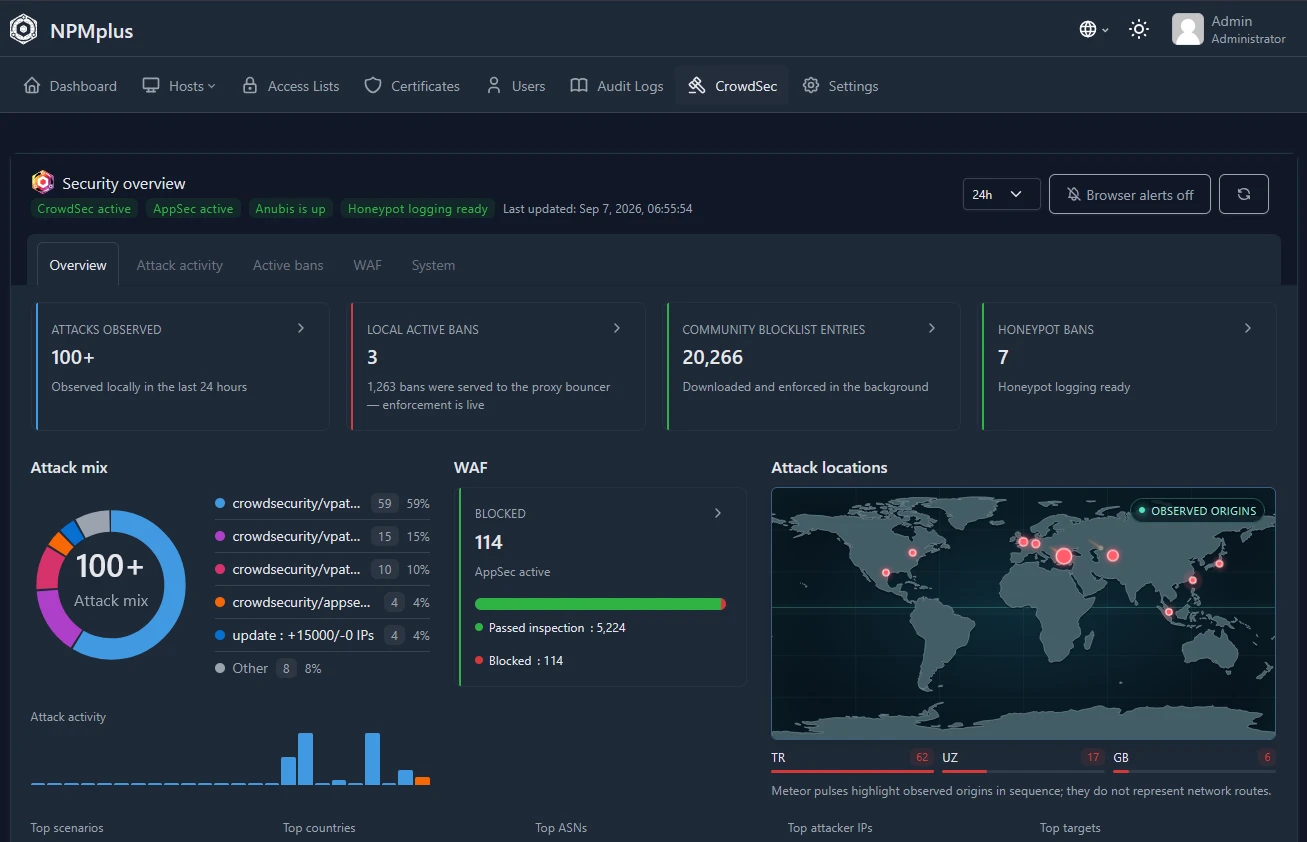Expand Local Active Bans card chevron

[x=617, y=328]
